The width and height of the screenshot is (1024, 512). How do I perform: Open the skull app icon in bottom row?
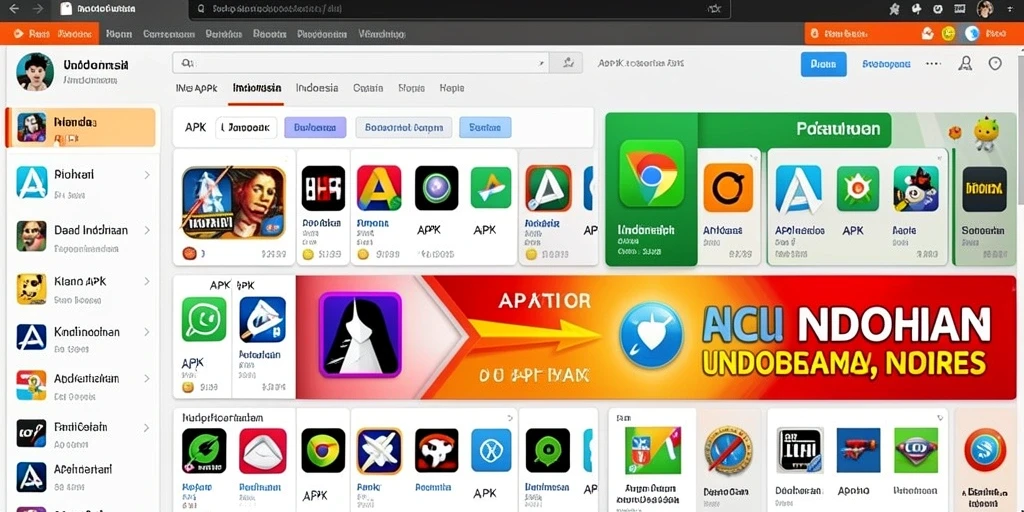(x=437, y=450)
